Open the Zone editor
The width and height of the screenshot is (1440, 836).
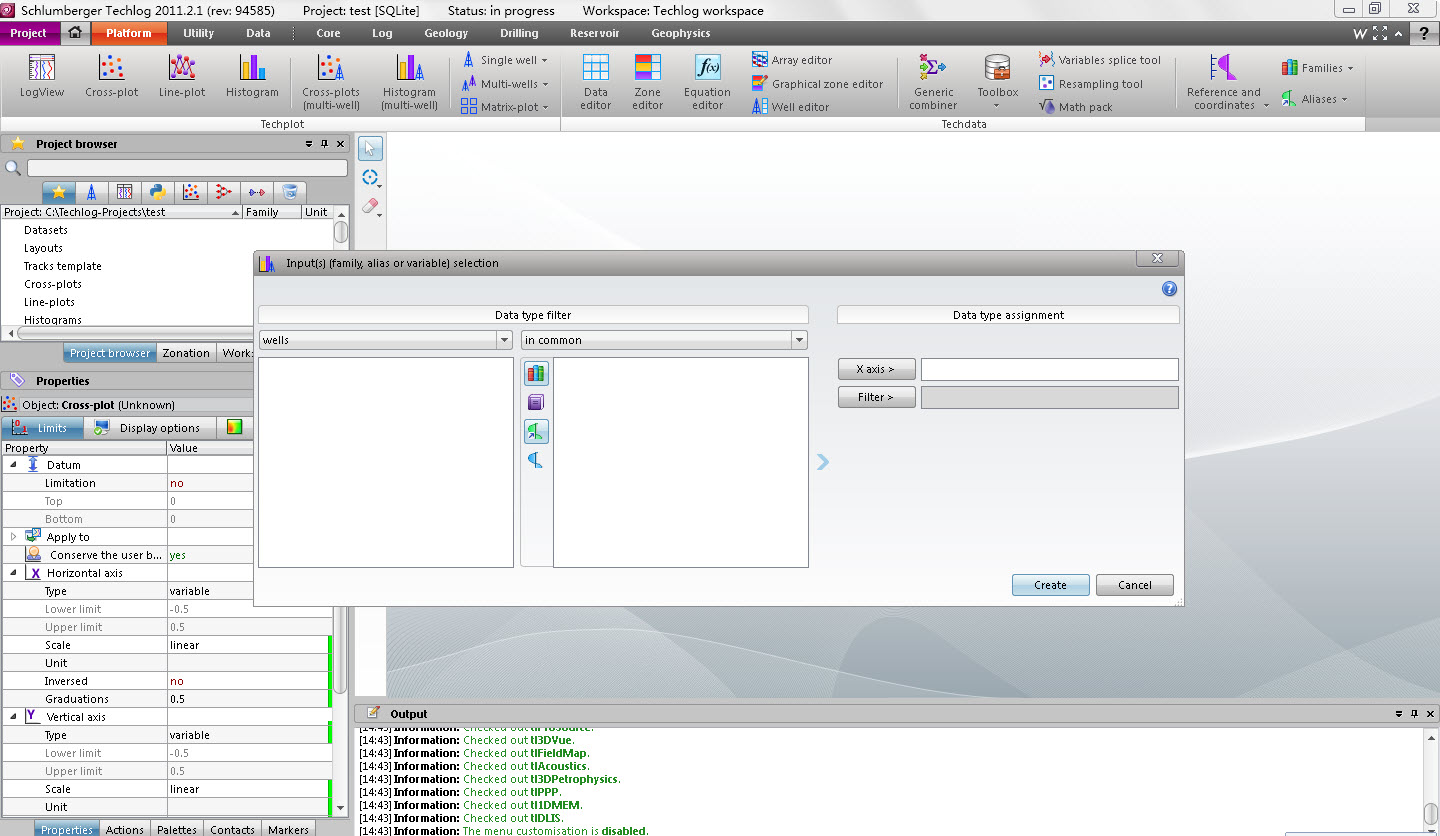(647, 81)
